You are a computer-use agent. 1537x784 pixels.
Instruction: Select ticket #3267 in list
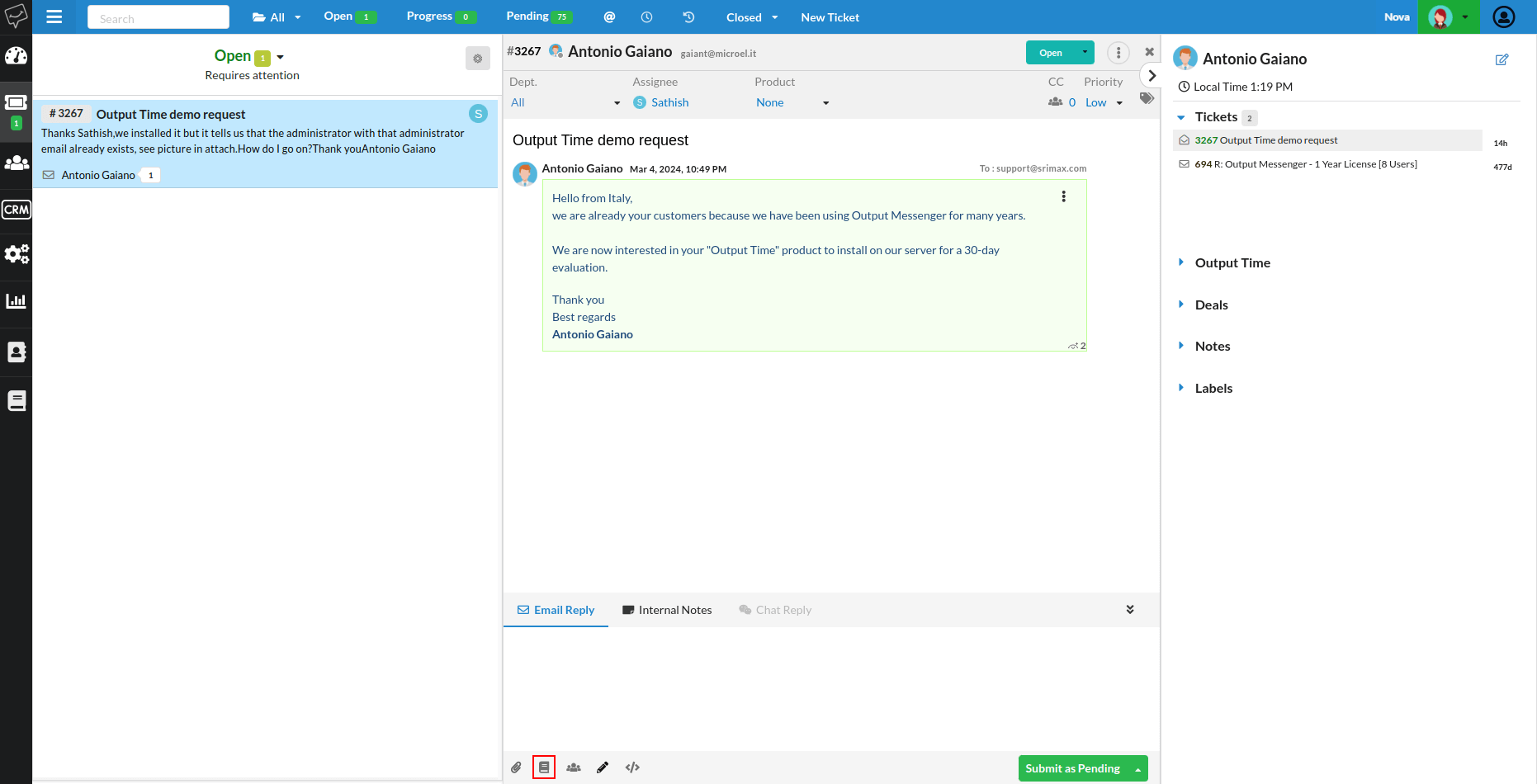pyautogui.click(x=266, y=144)
